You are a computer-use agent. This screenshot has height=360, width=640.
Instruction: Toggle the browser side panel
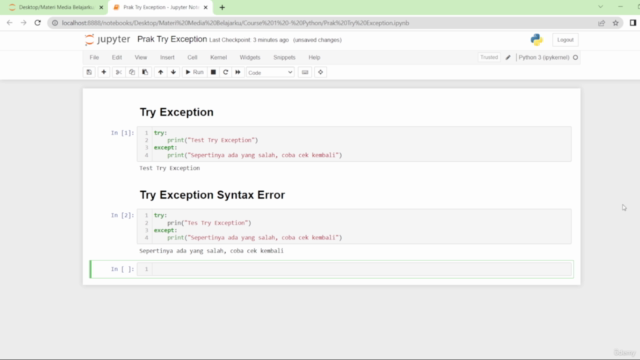pyautogui.click(x=633, y=23)
